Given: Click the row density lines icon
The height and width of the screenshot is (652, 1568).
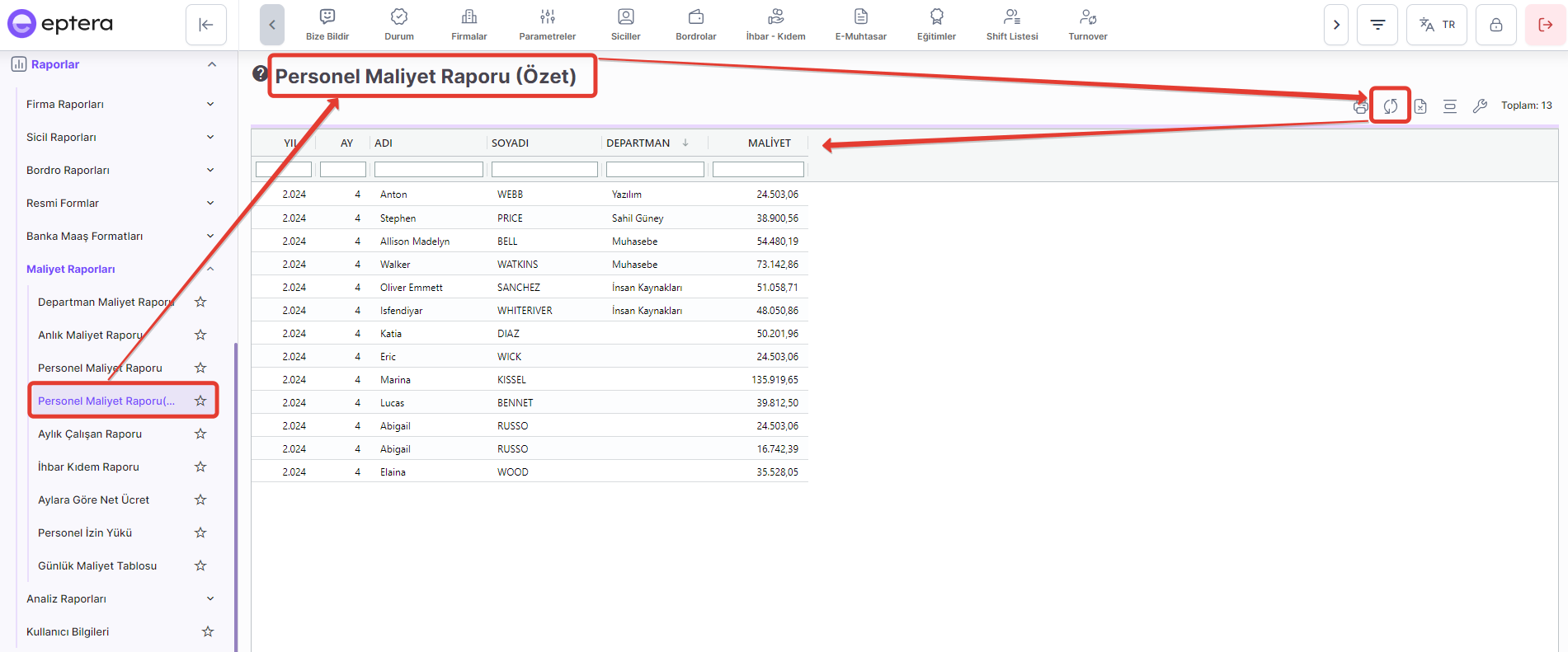Looking at the screenshot, I should (1450, 106).
